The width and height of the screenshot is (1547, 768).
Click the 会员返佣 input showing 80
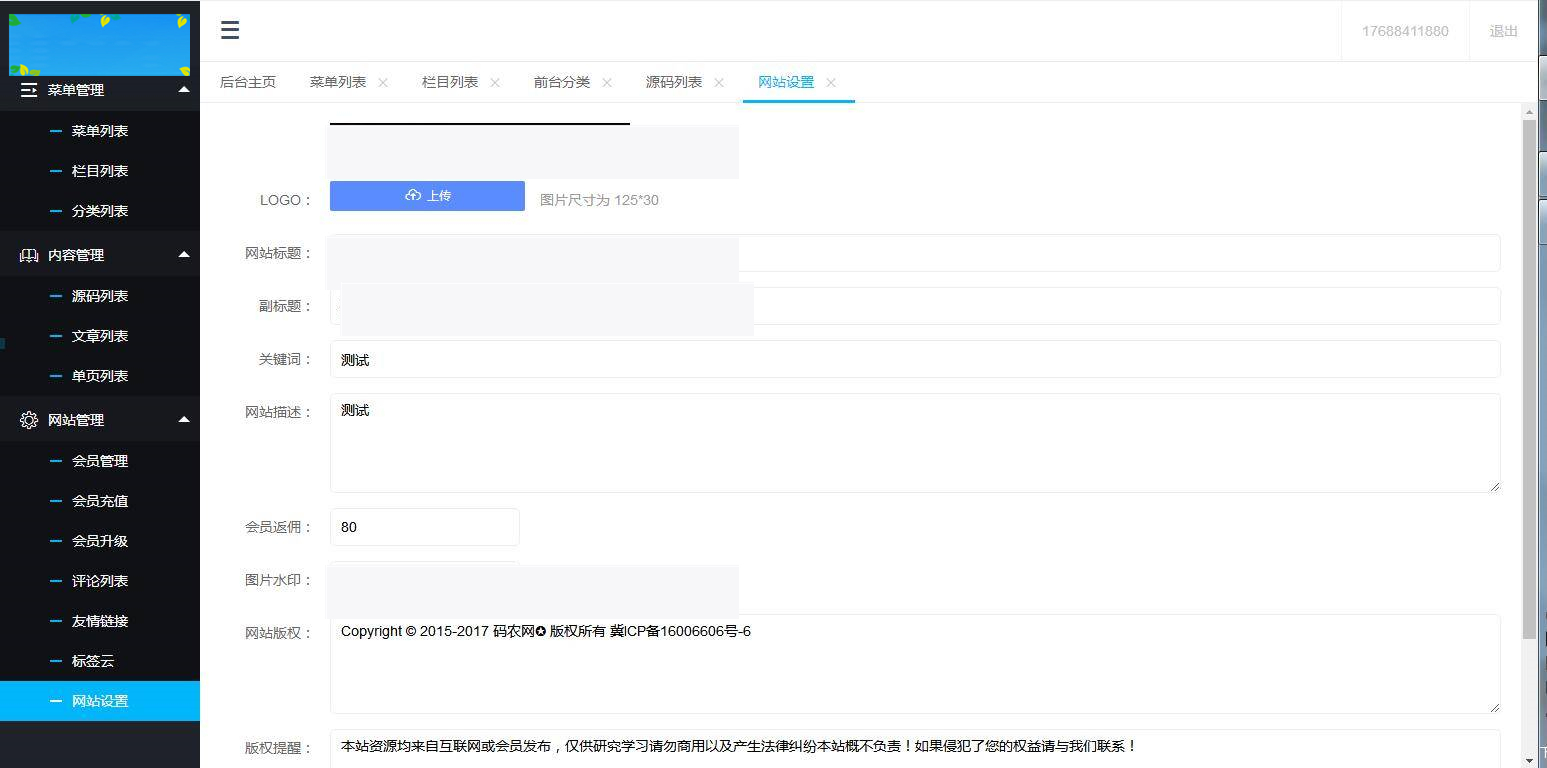coord(424,527)
